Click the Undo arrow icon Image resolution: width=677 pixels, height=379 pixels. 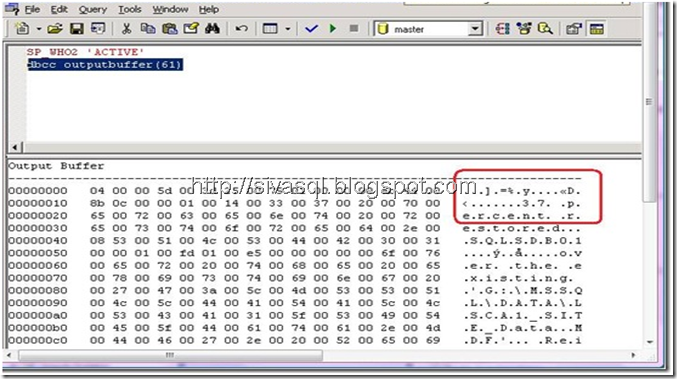click(241, 29)
